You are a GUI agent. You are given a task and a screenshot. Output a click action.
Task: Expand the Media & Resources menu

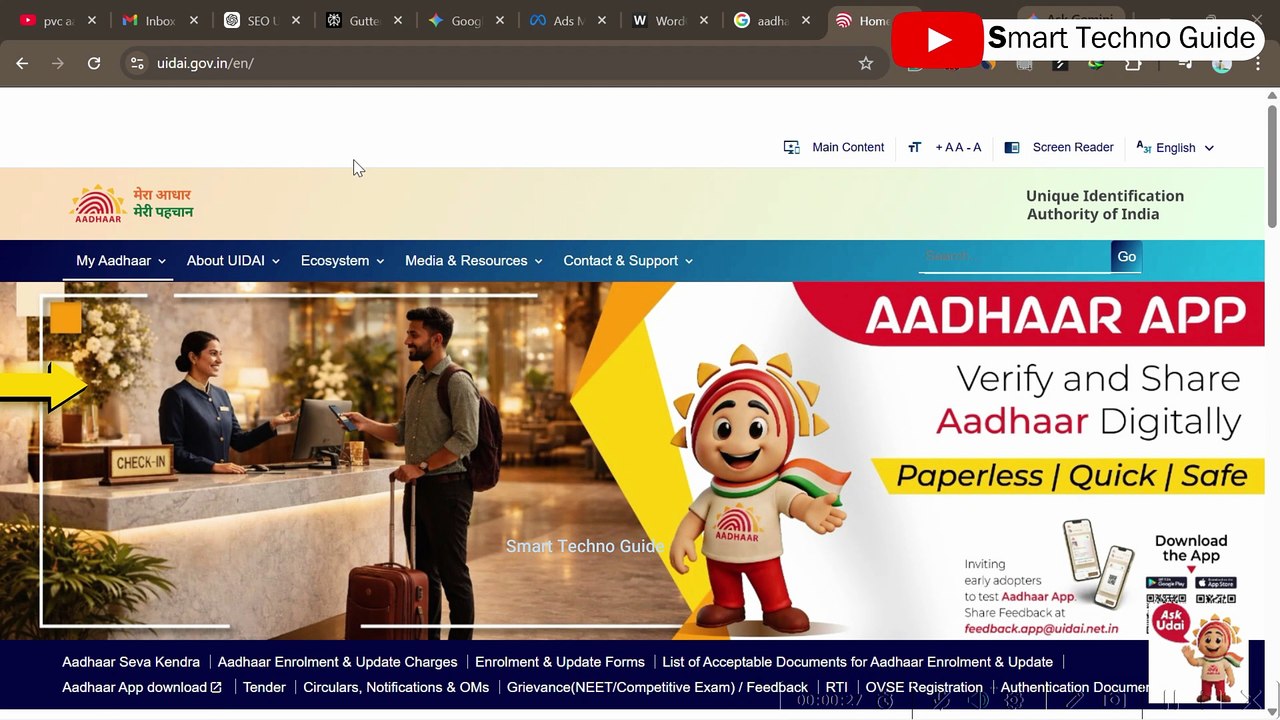[x=474, y=260]
